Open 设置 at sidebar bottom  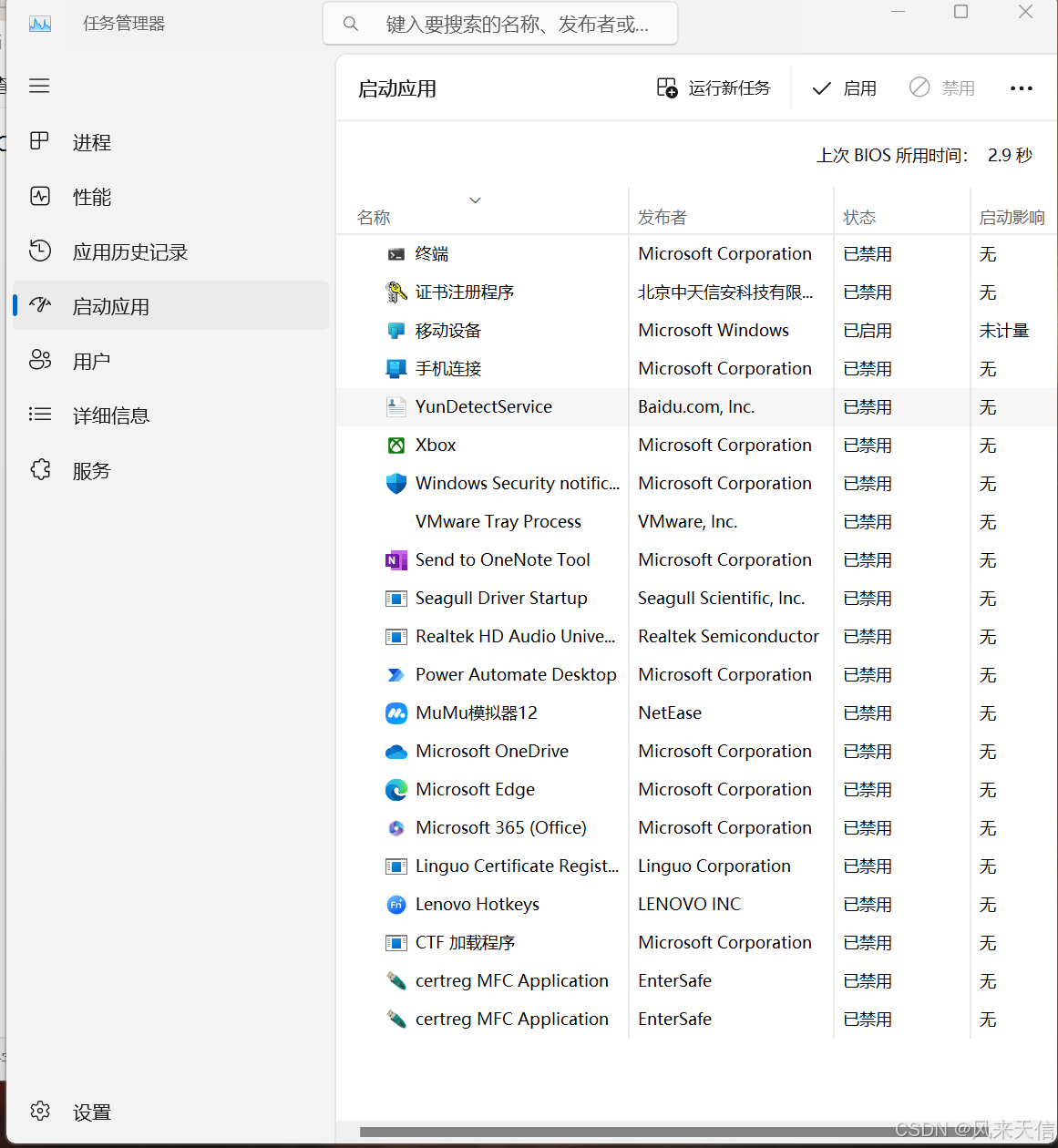[x=170, y=1112]
